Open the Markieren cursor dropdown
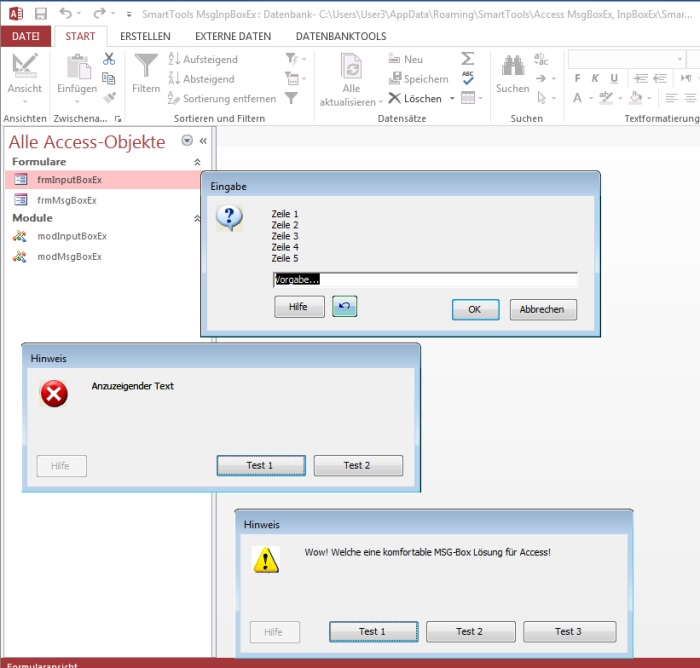The height and width of the screenshot is (668, 700). [x=546, y=98]
